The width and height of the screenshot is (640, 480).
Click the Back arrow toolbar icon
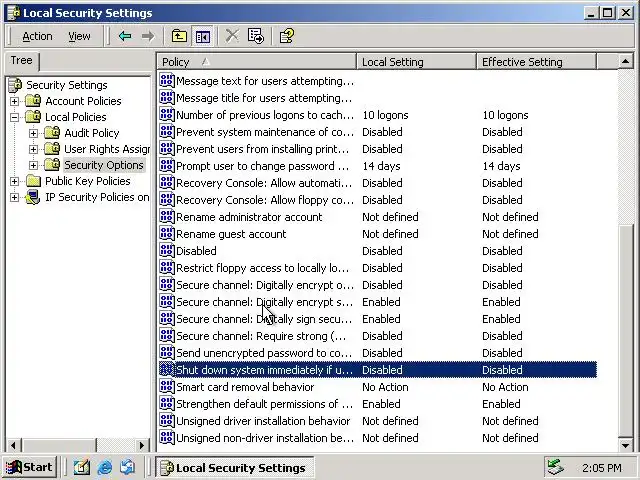pos(125,36)
